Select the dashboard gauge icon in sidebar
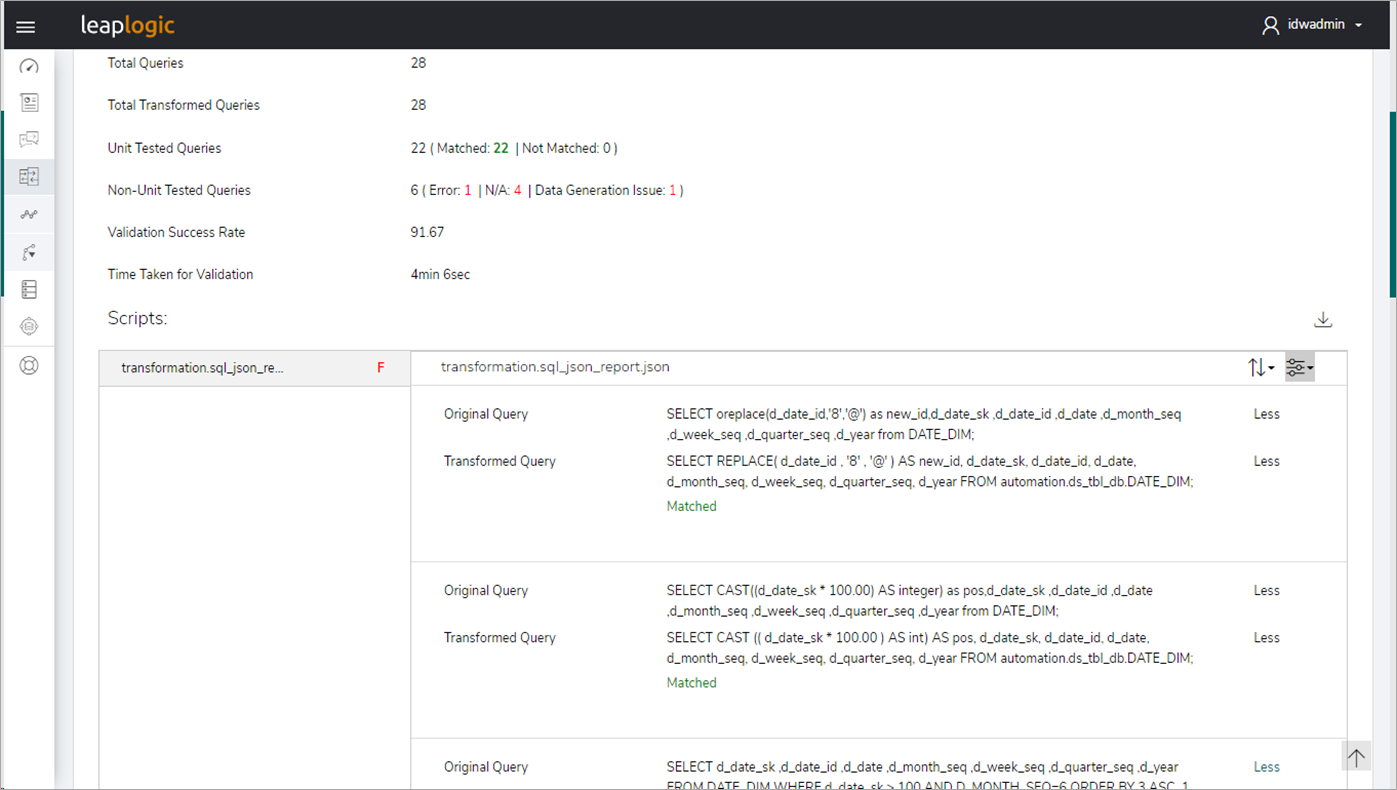The height and width of the screenshot is (790, 1397). (28, 66)
